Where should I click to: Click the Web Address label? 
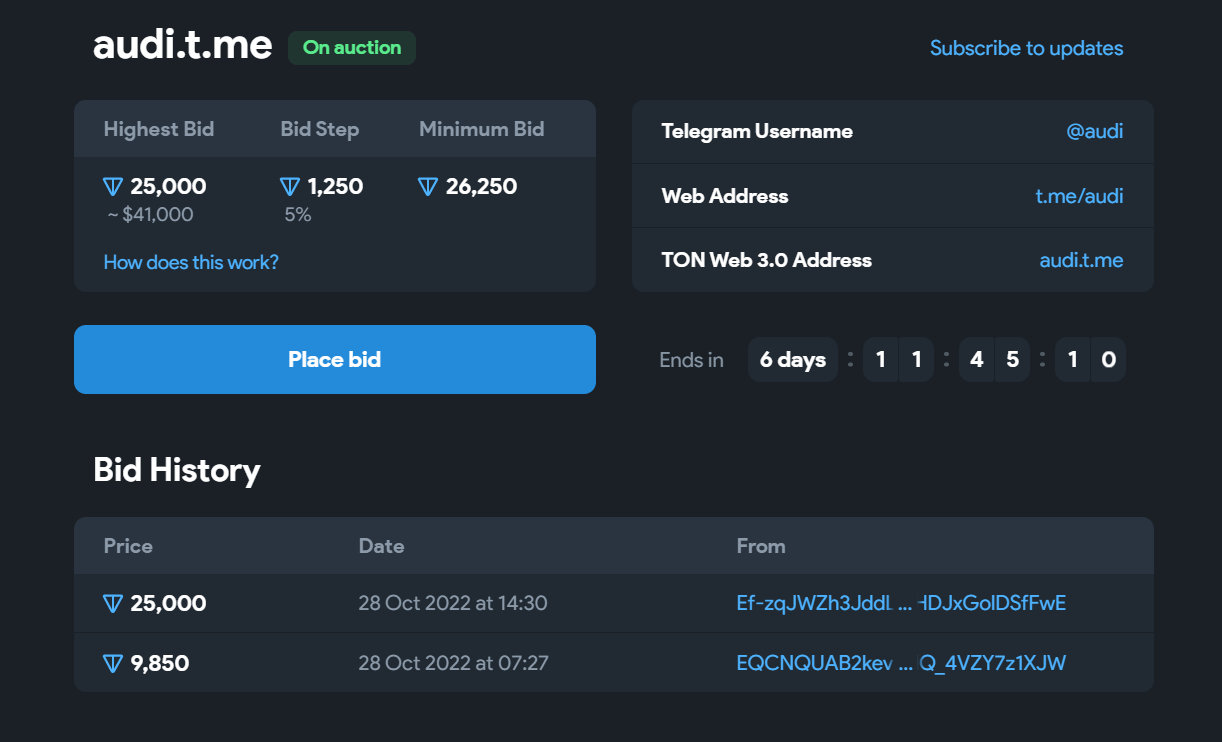[x=725, y=196]
